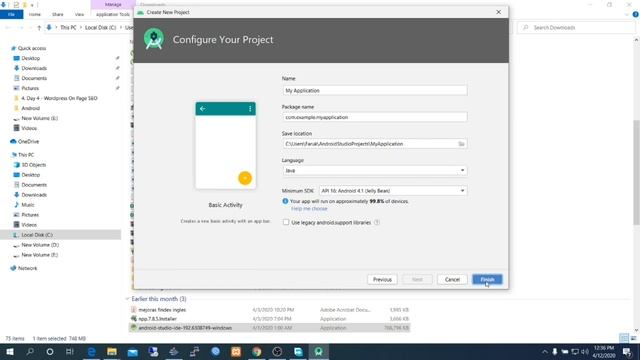Screen dimensions: 640x360
Task: Select OneDrive in the navigation pane
Action: click(28, 141)
